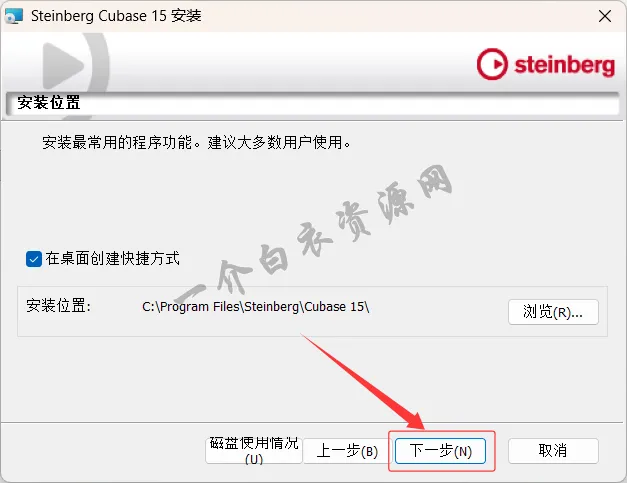Click the 安装位置: field label
Screen dimensions: 627x483
coord(58,306)
